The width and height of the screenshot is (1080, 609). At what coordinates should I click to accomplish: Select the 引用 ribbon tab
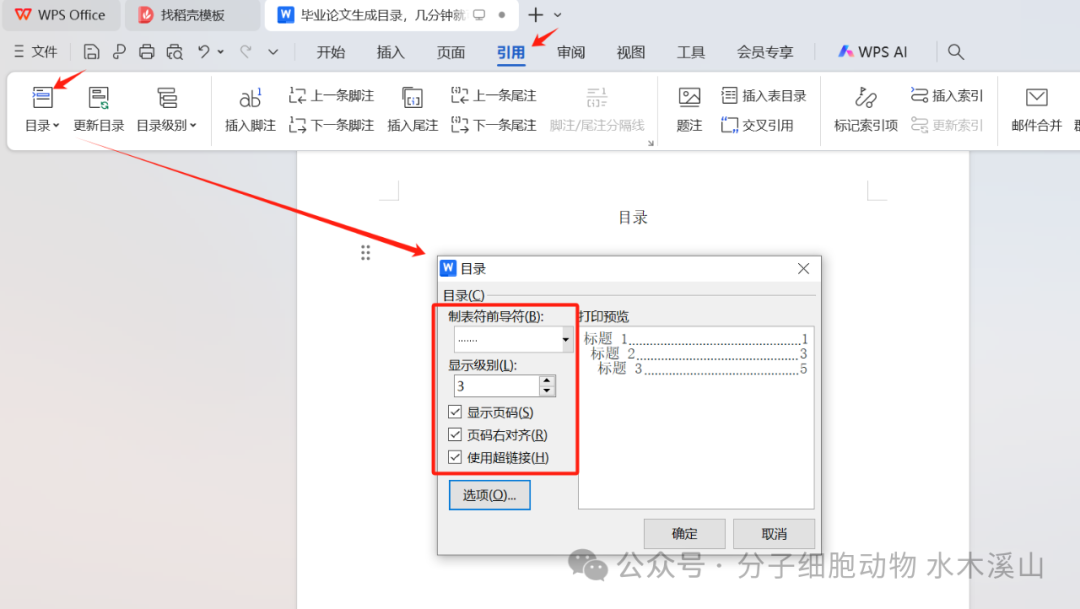pos(510,52)
